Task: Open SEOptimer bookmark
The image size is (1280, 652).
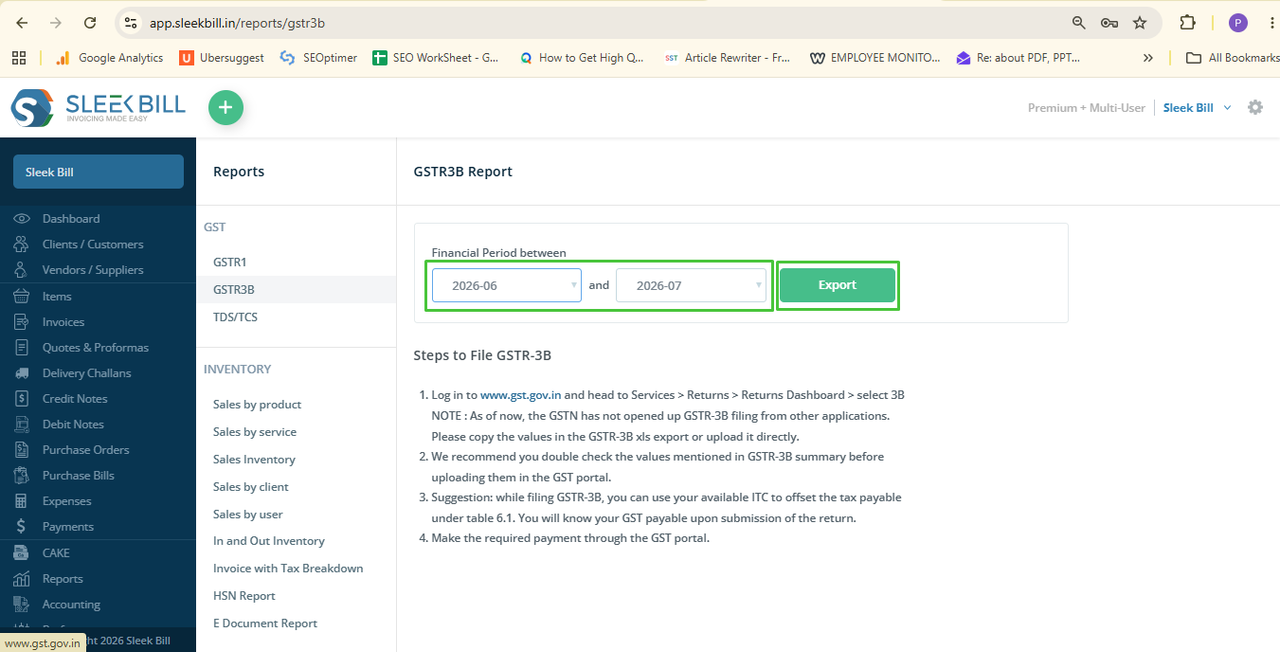Action: pyautogui.click(x=320, y=58)
